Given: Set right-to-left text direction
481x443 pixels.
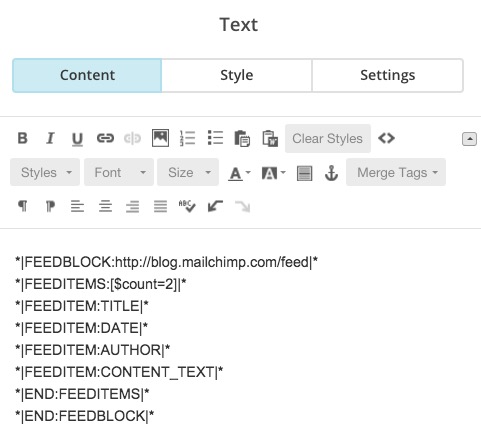Looking at the screenshot, I should (x=50, y=206).
